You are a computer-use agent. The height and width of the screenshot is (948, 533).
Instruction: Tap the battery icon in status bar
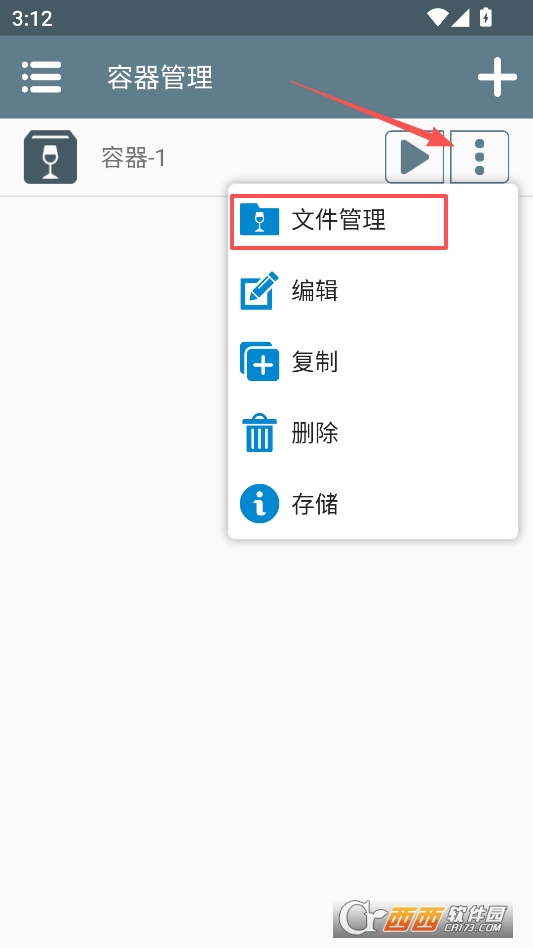[486, 18]
